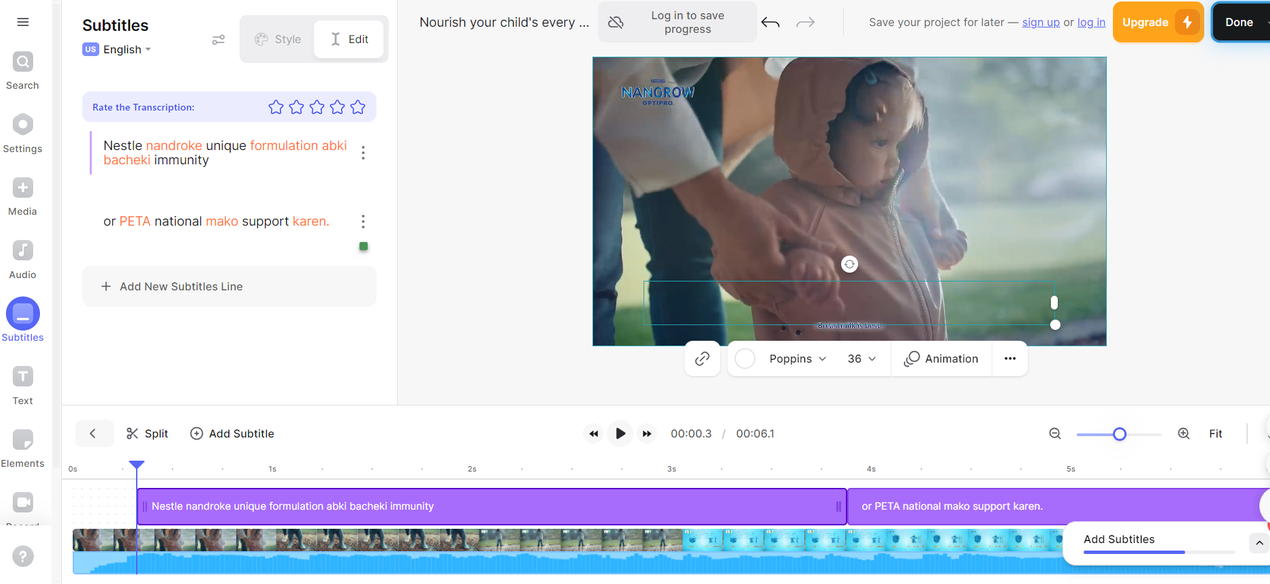Open options for PETA national subtitle line

(x=363, y=222)
